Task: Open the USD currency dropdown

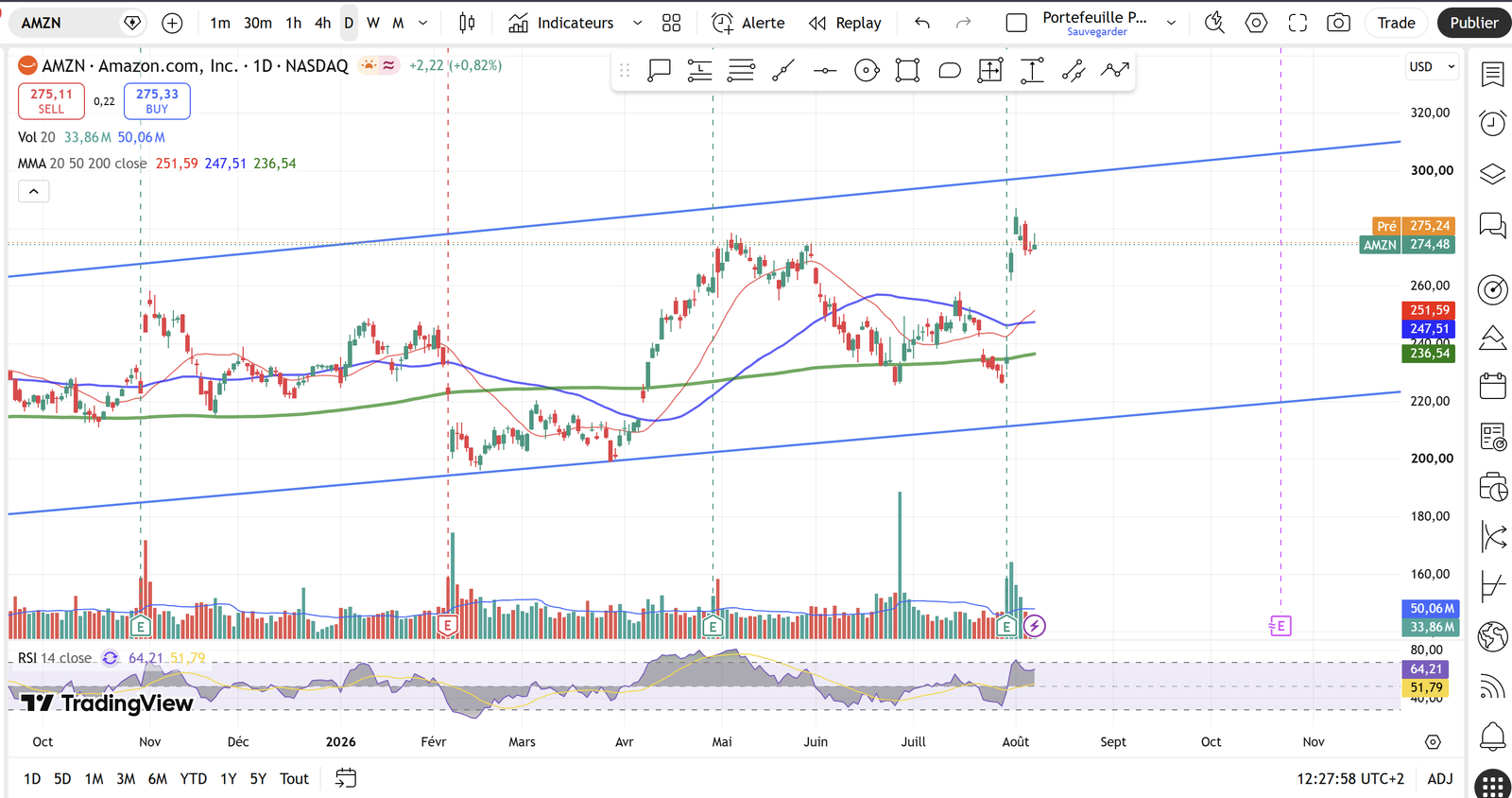Action: 1431,67
